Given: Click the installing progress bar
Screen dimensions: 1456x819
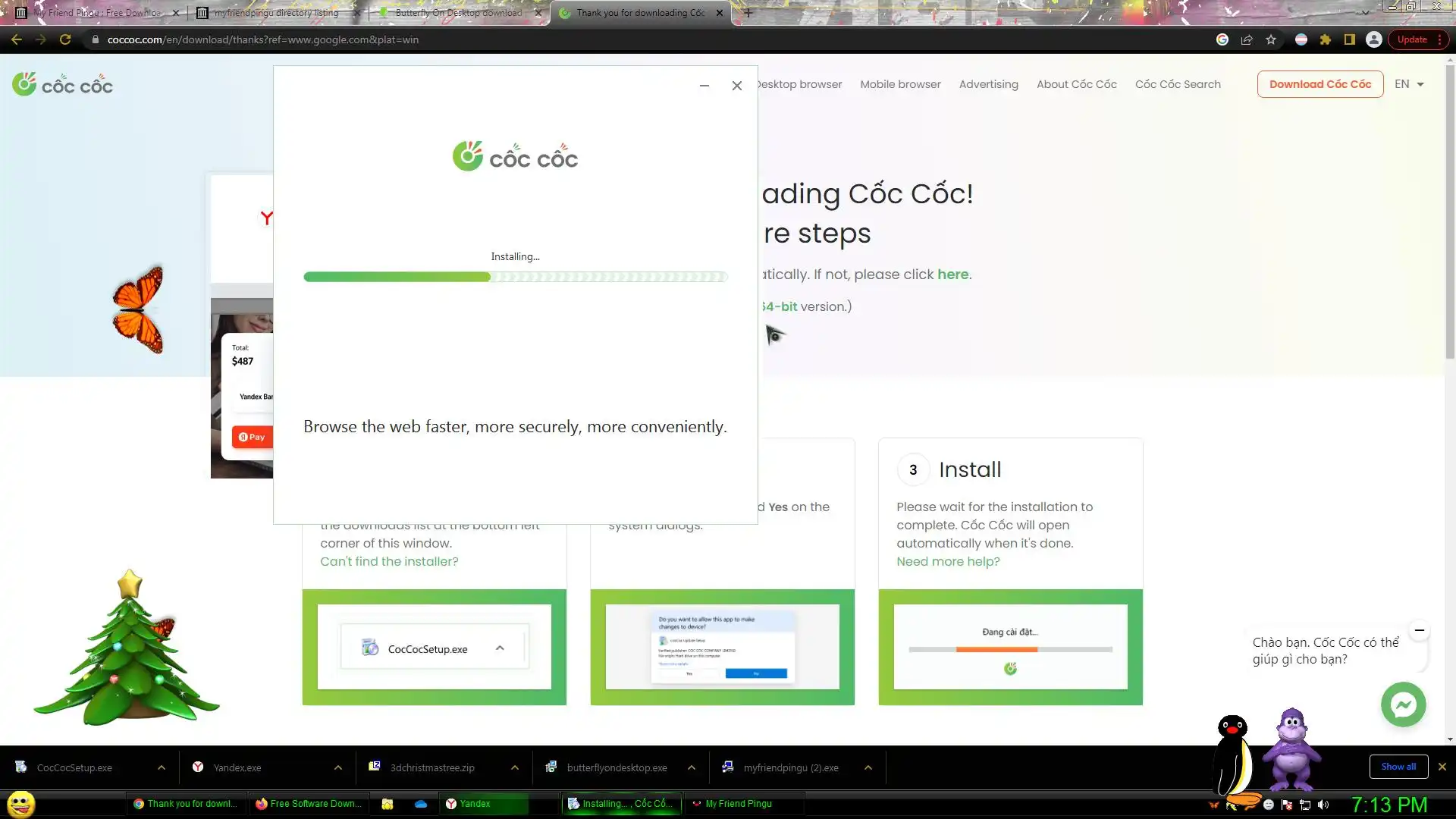Looking at the screenshot, I should click(515, 277).
